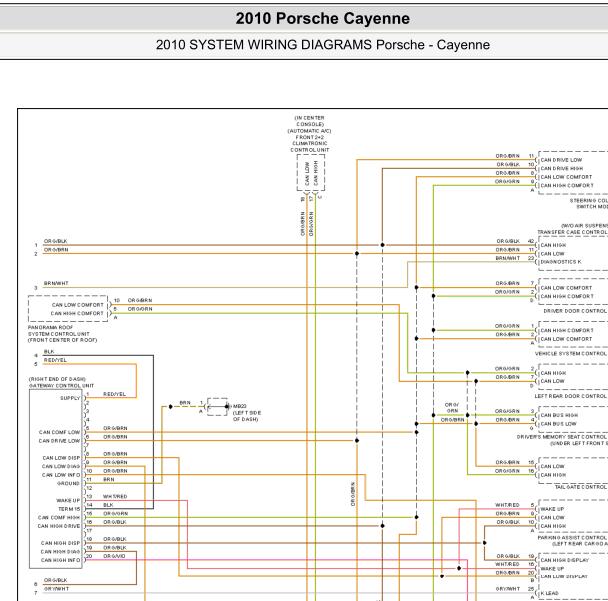Viewport: 608px width, 601px height.
Task: Click the "(RIGHT END OF DASH)" note
Action: [x=57, y=379]
